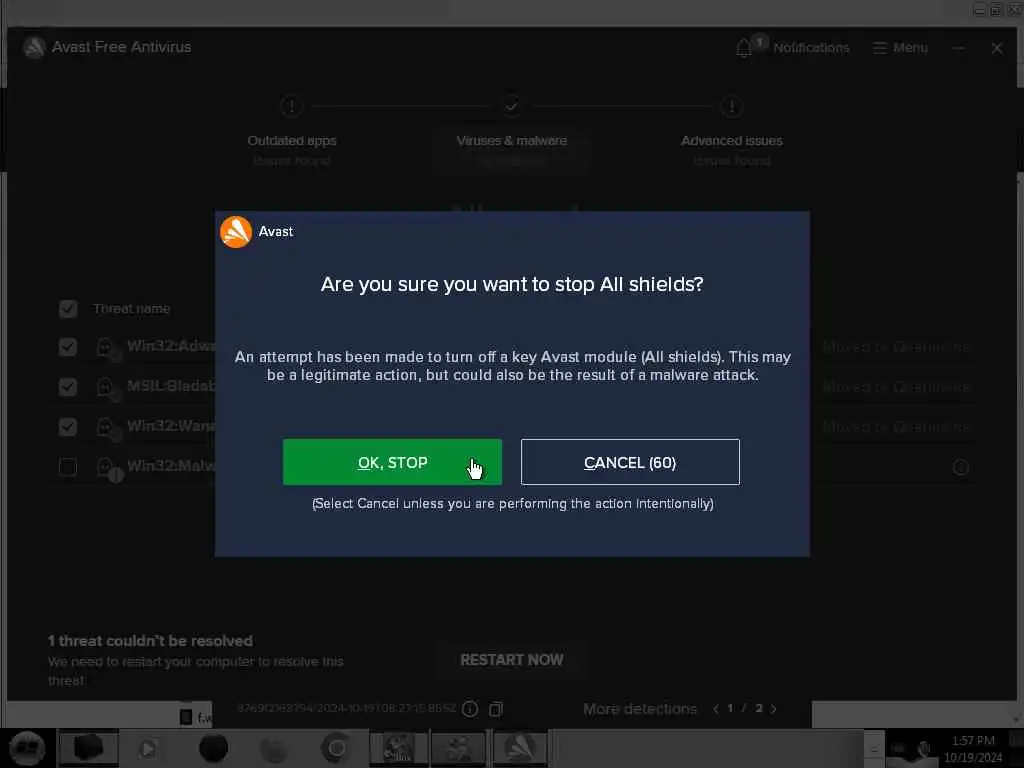Click the '1 threat couldn't be resolved' text
1024x768 pixels.
[150, 641]
